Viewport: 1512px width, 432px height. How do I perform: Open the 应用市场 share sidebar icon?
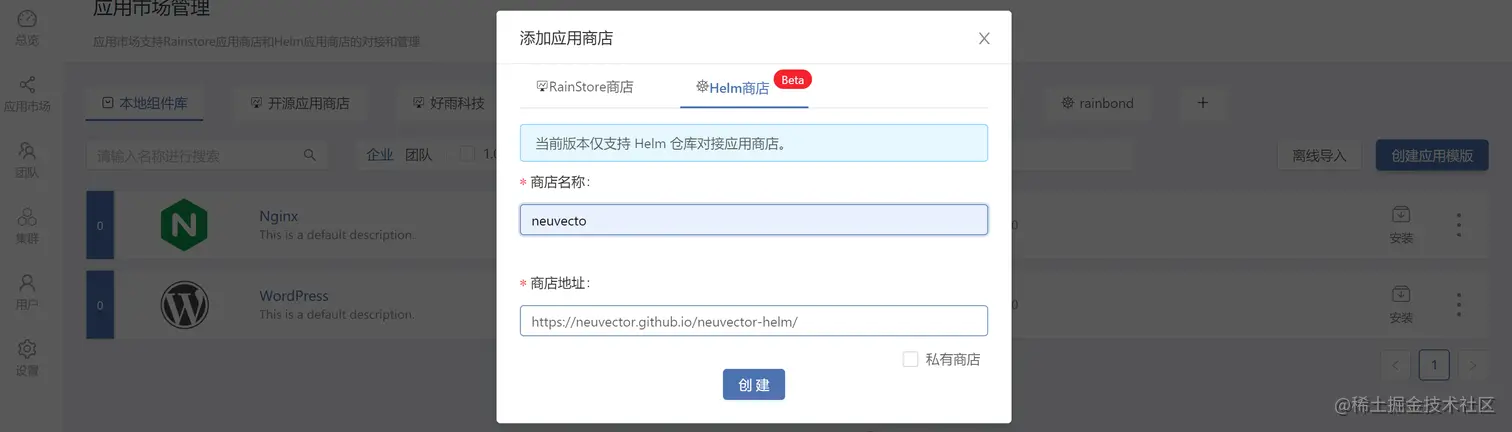tap(27, 85)
